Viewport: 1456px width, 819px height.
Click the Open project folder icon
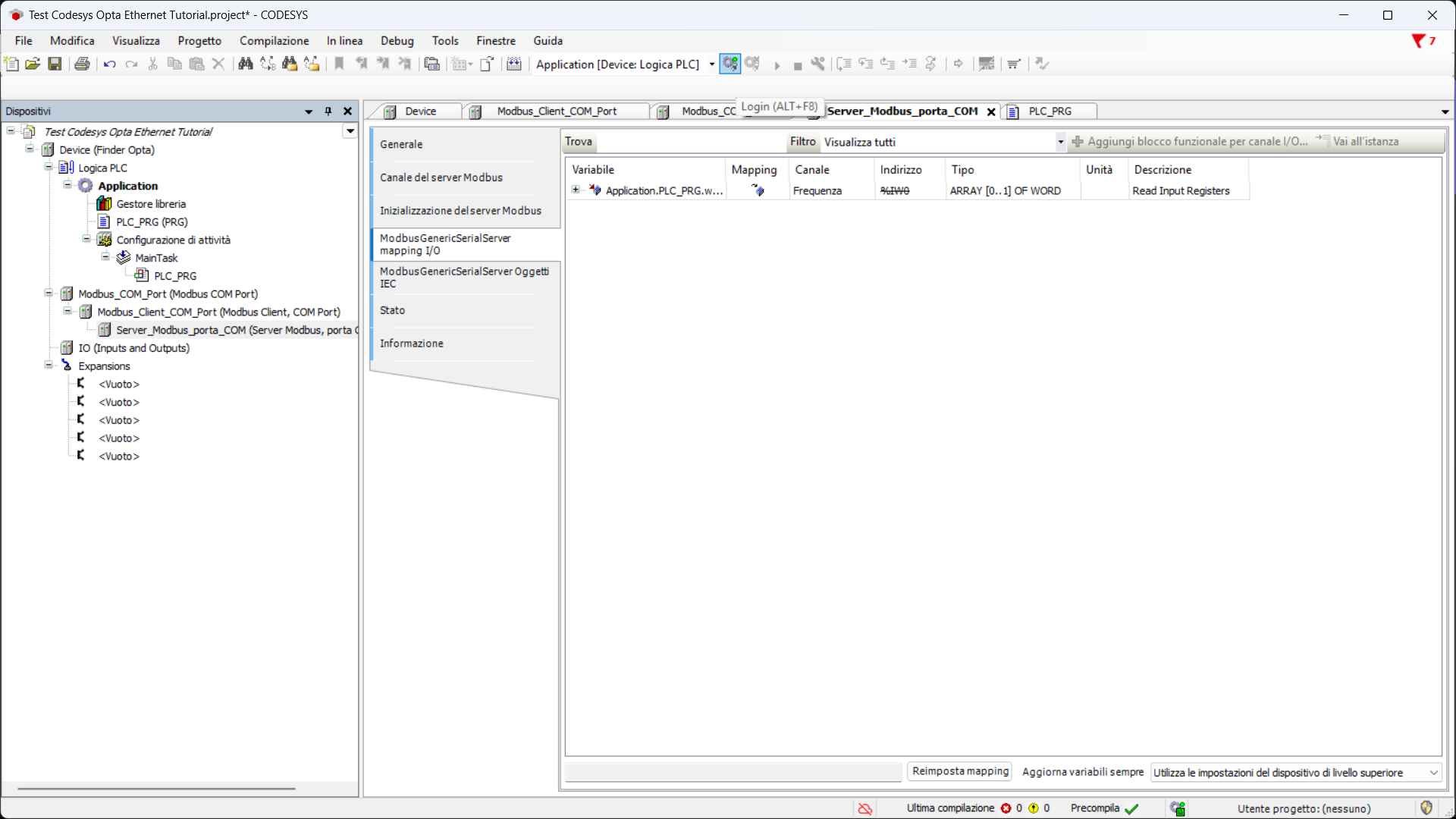[33, 64]
